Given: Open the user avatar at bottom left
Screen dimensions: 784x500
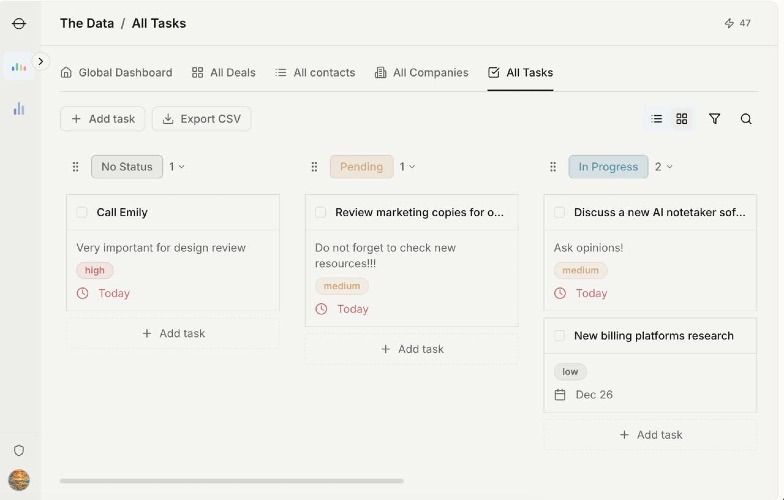Looking at the screenshot, I should click(19, 480).
